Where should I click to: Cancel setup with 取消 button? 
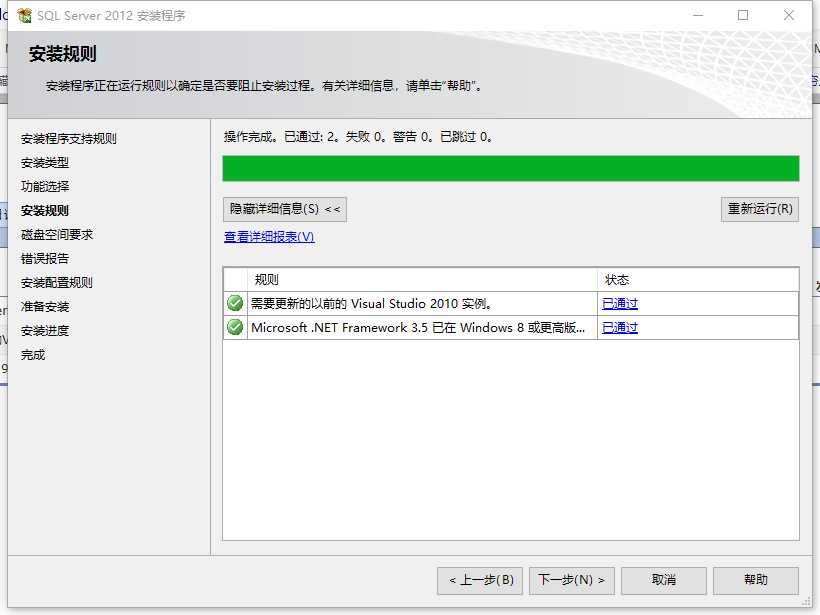click(664, 580)
